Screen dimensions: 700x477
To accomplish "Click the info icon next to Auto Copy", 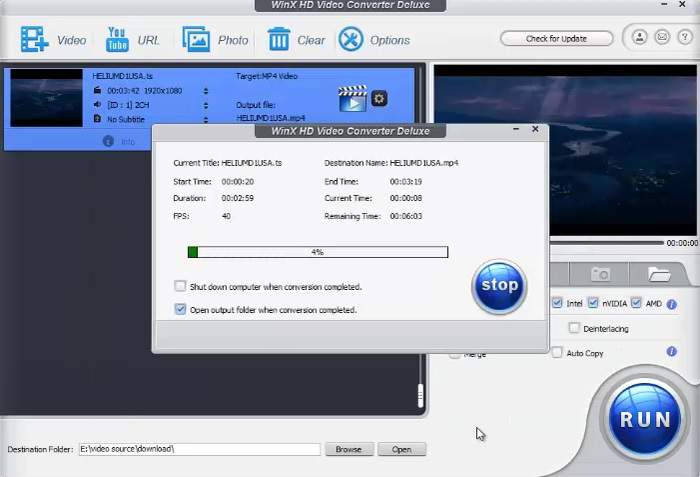I will (671, 351).
